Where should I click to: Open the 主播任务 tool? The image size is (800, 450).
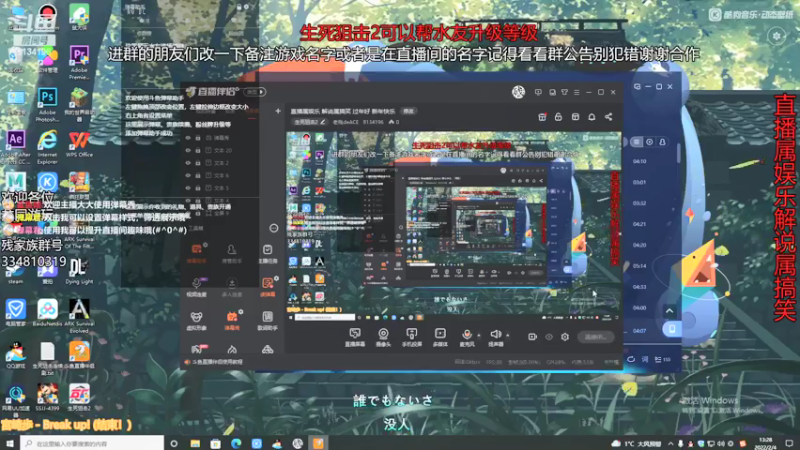[267, 254]
